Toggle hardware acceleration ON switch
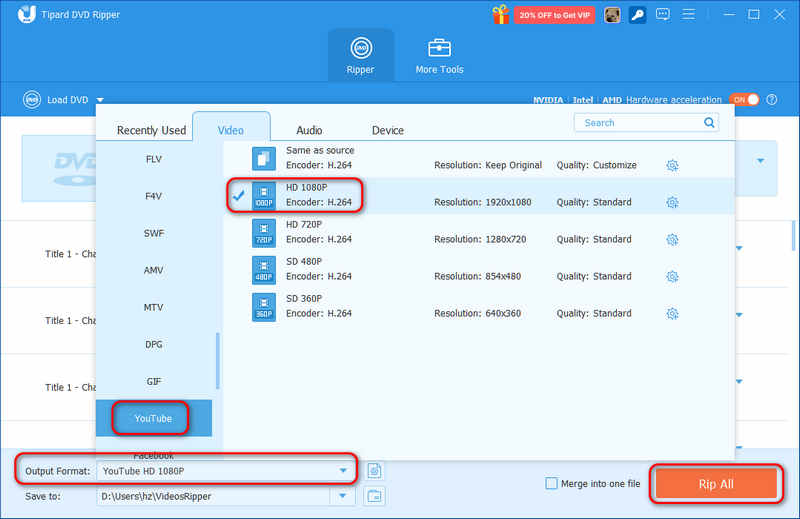The width and height of the screenshot is (800, 519). pos(744,100)
